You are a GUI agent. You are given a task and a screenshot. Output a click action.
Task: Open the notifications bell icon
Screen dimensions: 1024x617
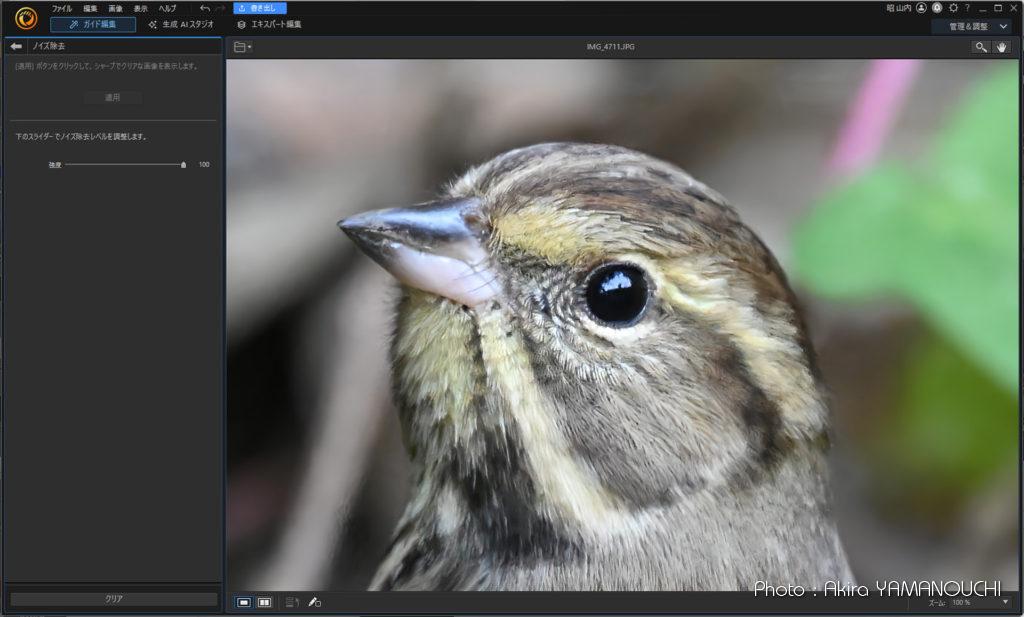click(937, 8)
